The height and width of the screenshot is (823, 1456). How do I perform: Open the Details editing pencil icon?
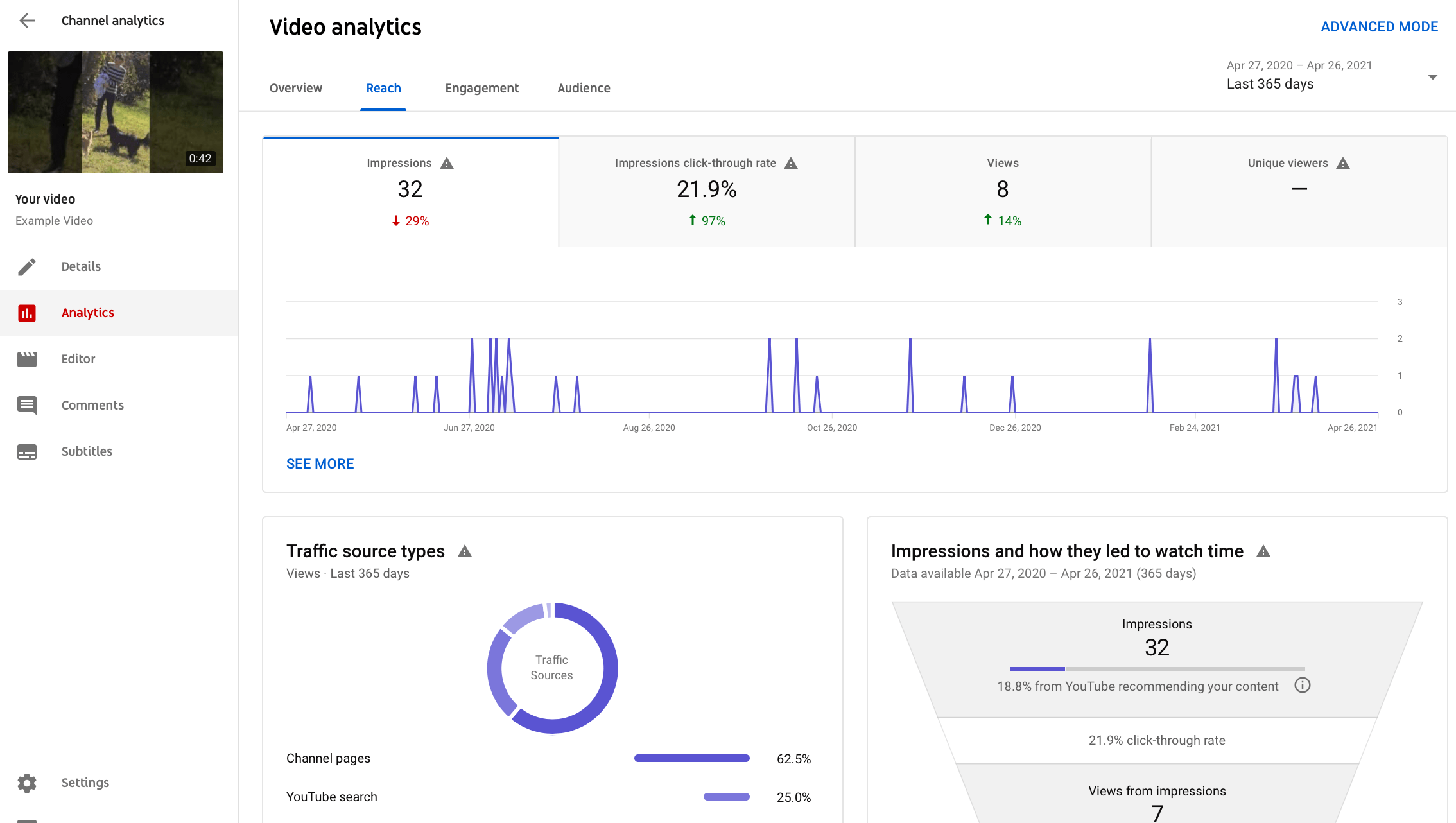click(27, 266)
